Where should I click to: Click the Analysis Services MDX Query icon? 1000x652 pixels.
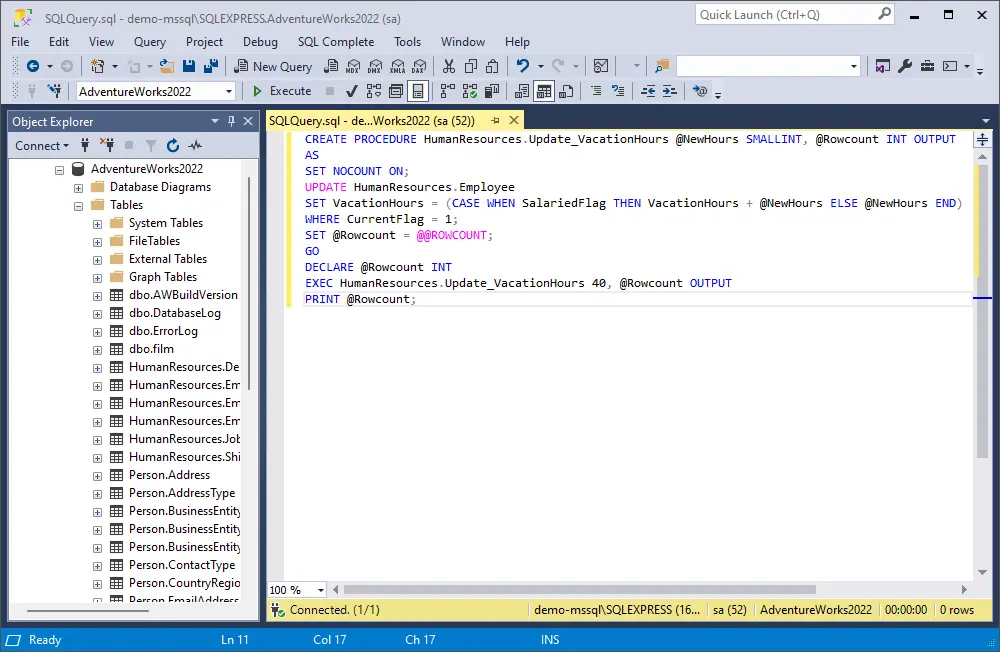click(352, 66)
